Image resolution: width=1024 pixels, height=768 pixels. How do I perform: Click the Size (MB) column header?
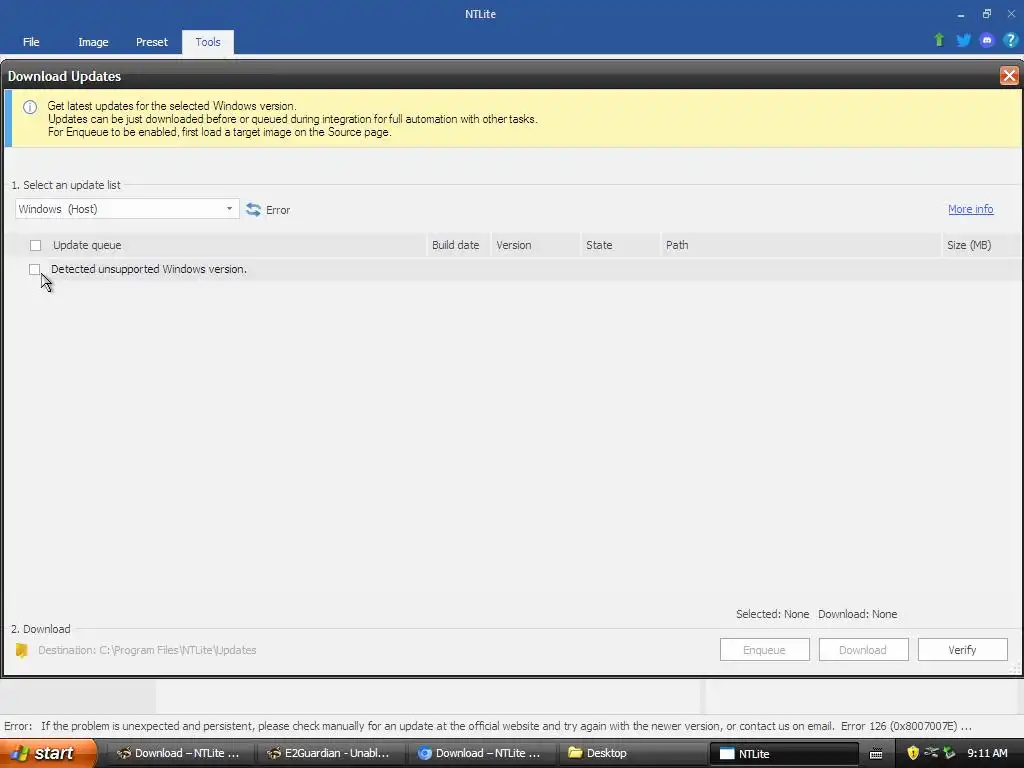pos(969,246)
